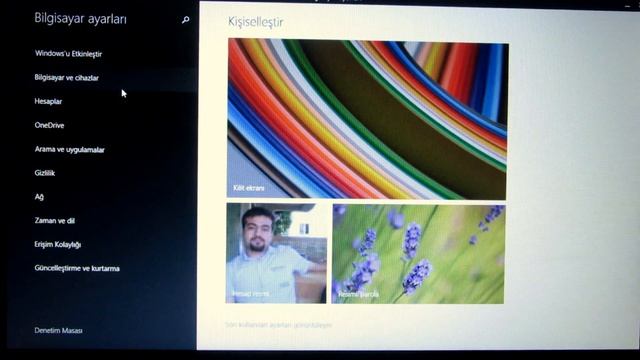Click the Resimli parola lavender tile
This screenshot has height=360, width=640.
click(x=418, y=254)
